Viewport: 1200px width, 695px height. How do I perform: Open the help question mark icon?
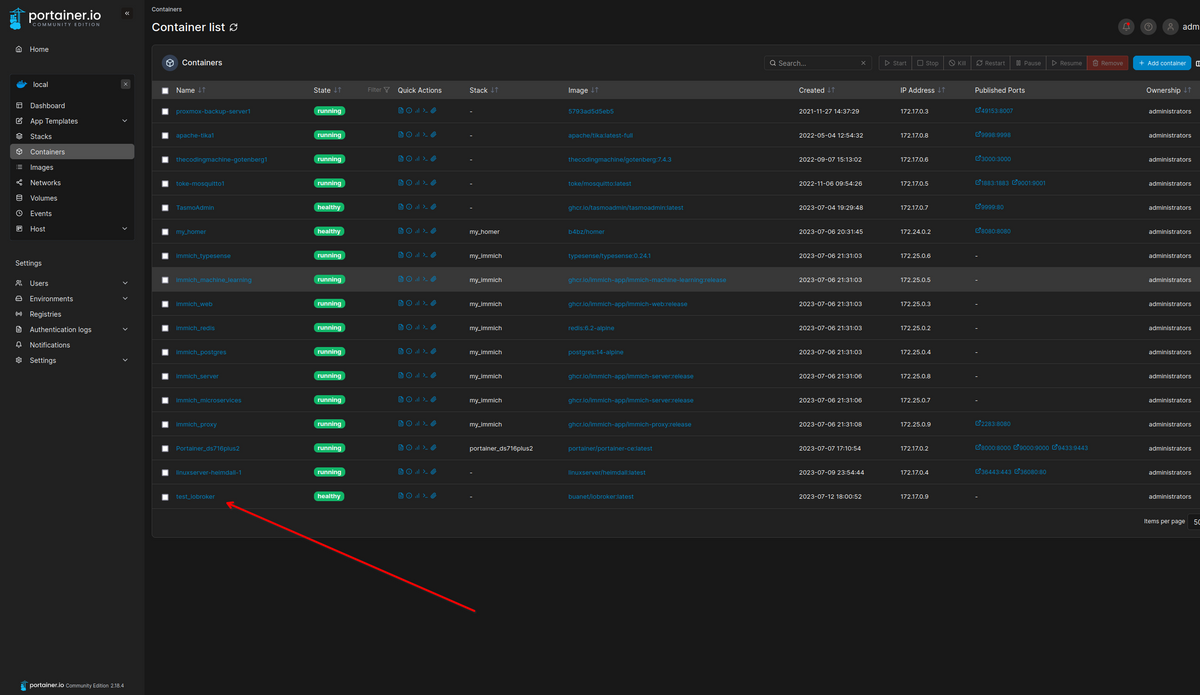point(1148,27)
